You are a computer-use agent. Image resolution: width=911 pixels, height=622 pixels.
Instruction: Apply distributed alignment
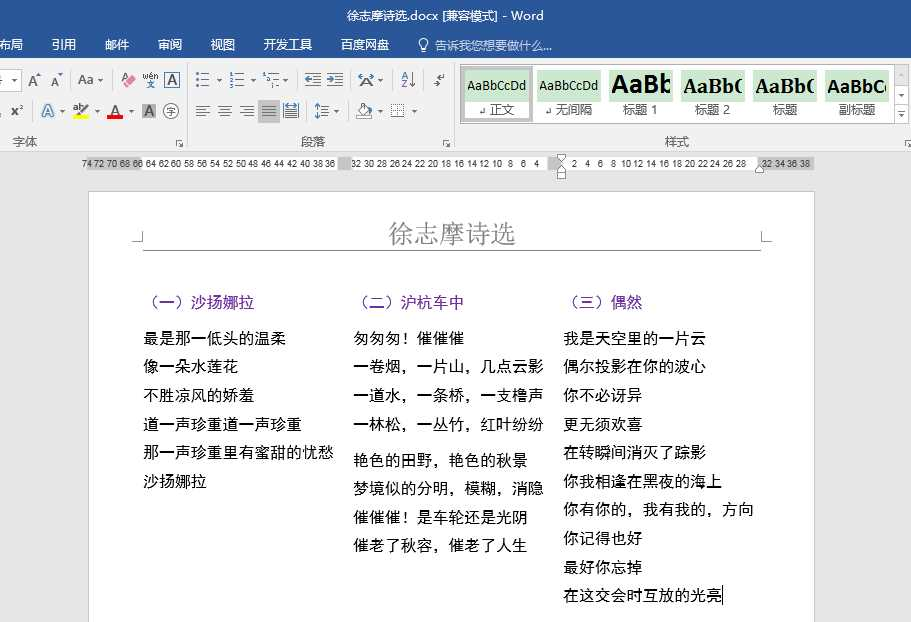290,111
